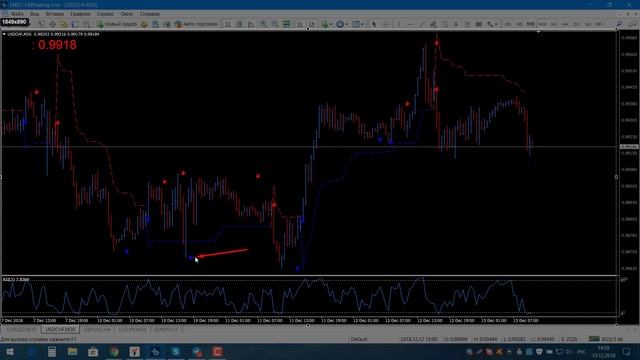This screenshot has width=640, height=360.
Task: Switch chart to candlesticks icon
Action: 240,24
